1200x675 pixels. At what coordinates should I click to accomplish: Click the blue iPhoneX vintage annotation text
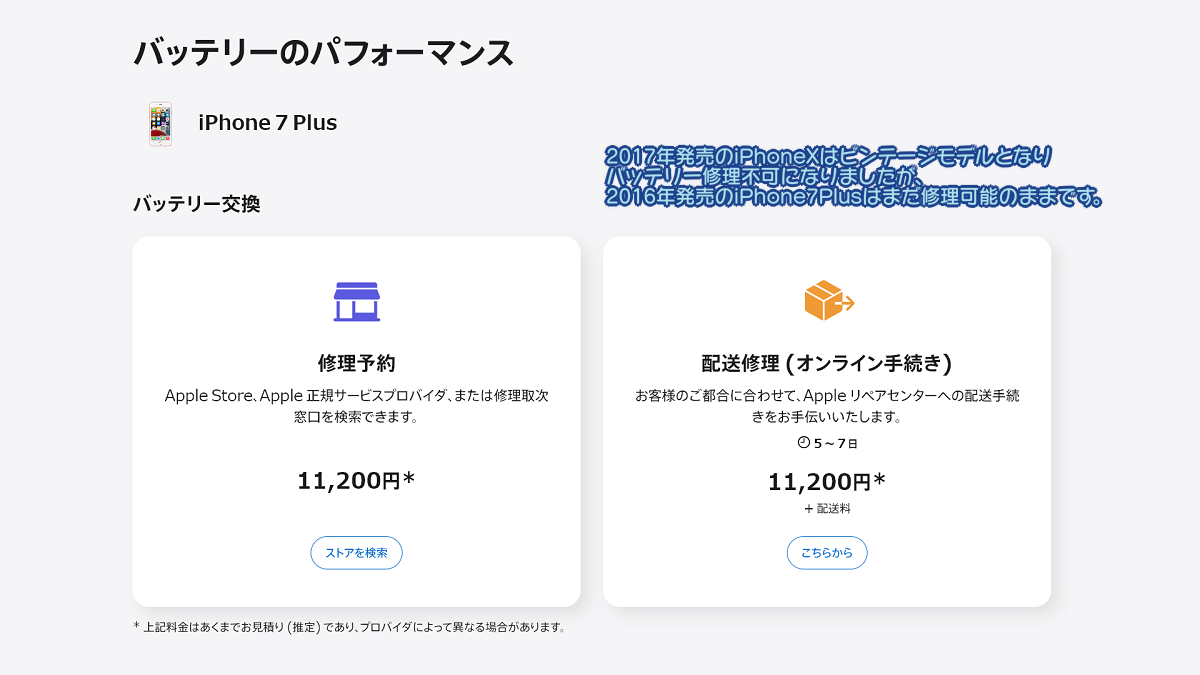tap(829, 156)
